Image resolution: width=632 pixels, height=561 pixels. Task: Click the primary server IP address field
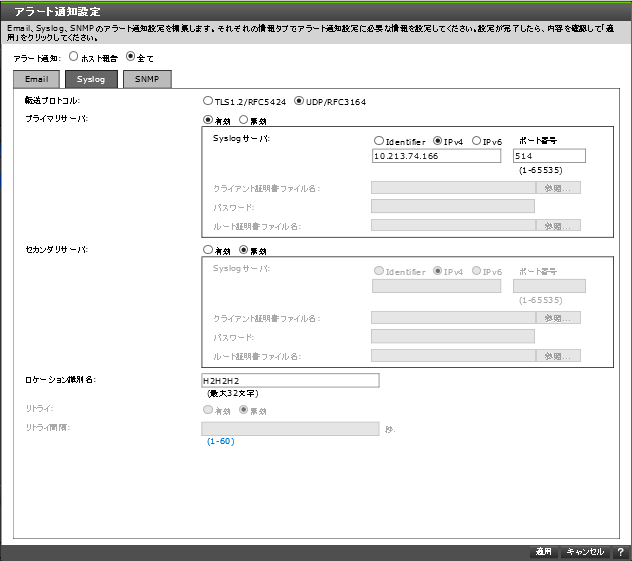click(435, 157)
